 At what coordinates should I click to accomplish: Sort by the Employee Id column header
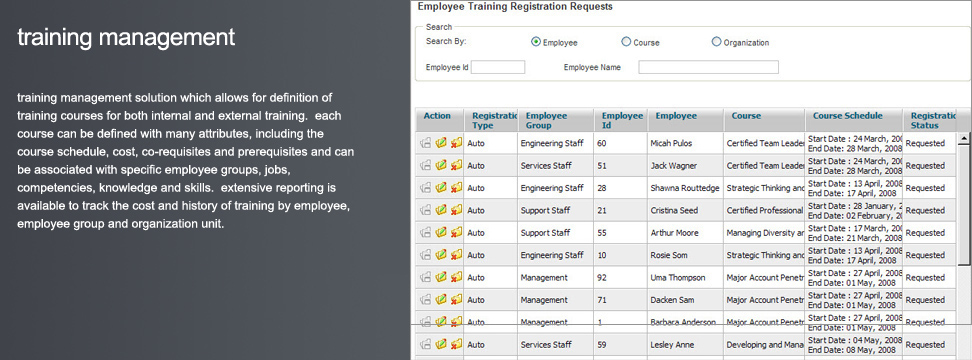point(621,120)
